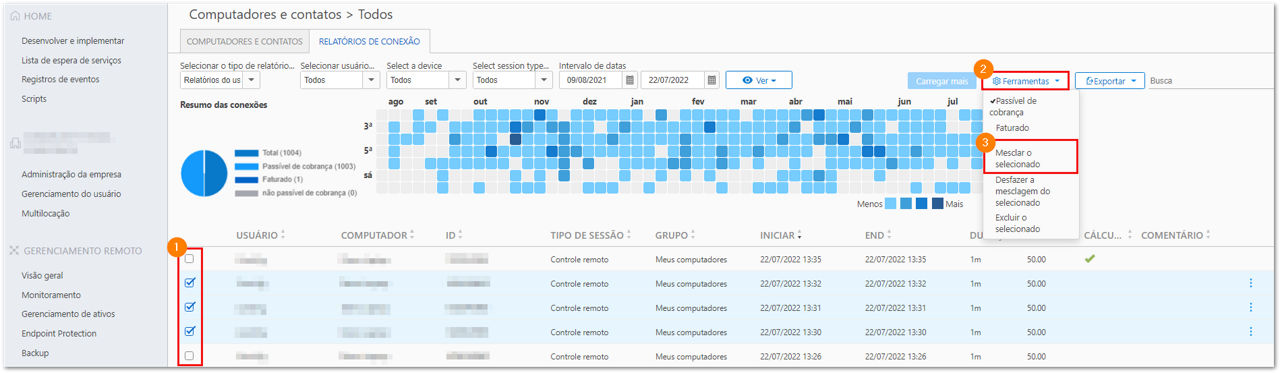This screenshot has width=1280, height=373.
Task: Sort table by COMPUTADOR column arrows
Action: [411, 235]
